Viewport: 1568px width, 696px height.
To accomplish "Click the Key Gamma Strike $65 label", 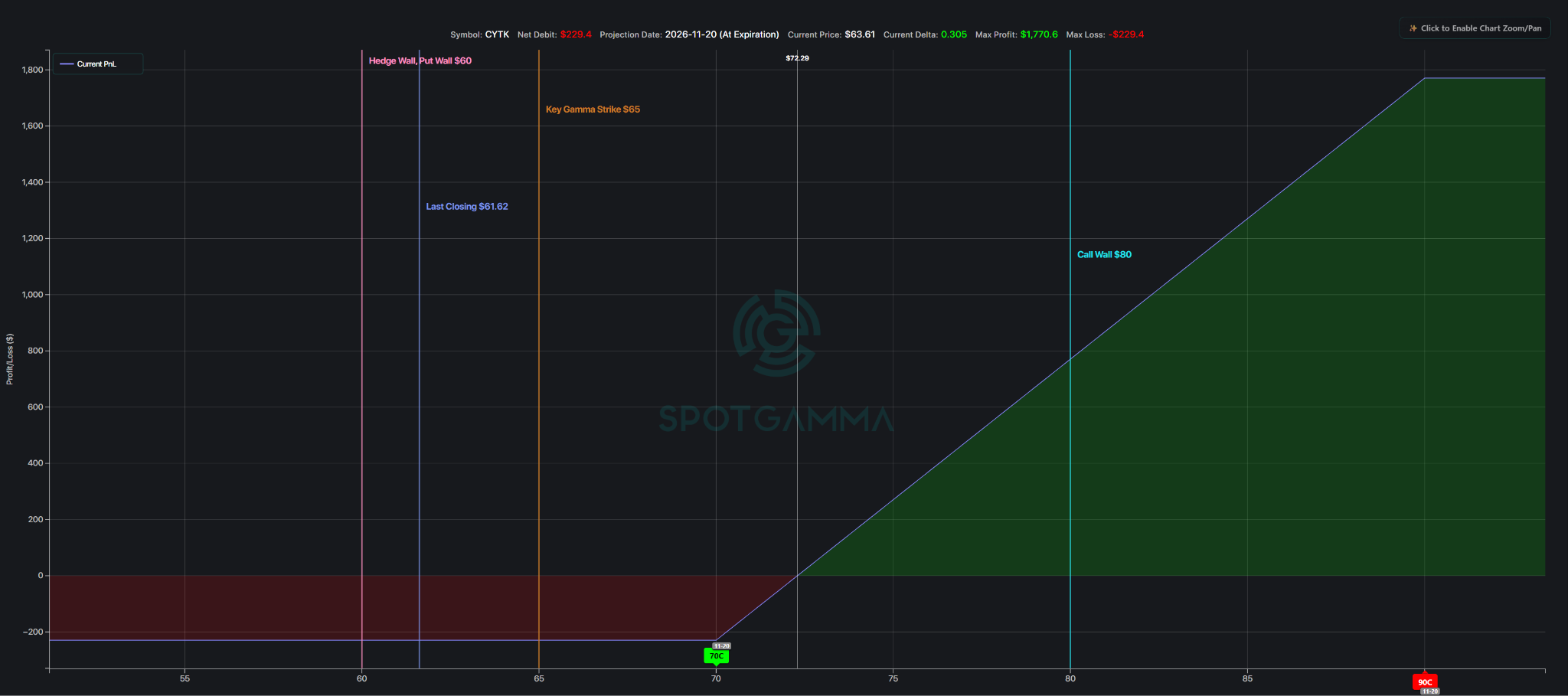I will [593, 109].
